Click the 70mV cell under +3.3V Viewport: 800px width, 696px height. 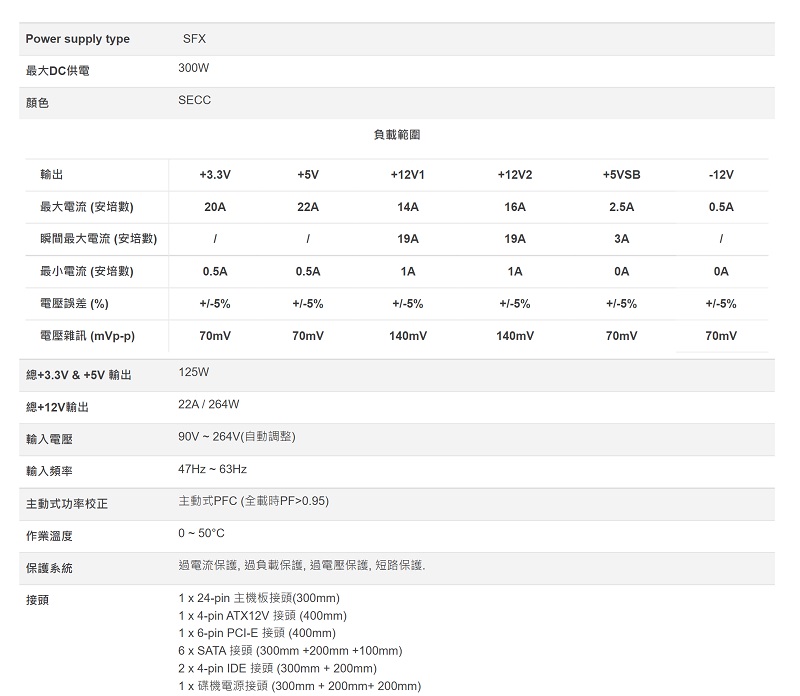[x=215, y=336]
